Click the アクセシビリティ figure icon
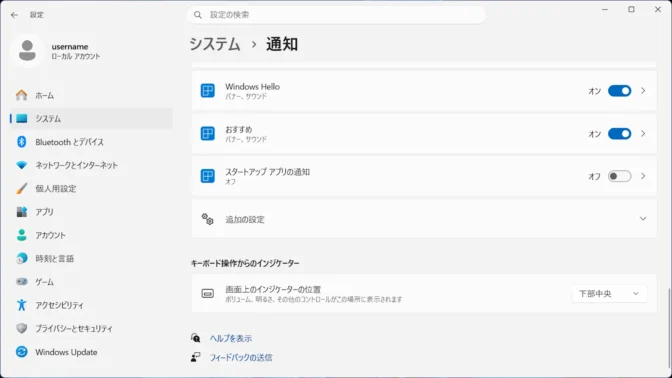Screen dimensions: 672x378 pos(21,305)
